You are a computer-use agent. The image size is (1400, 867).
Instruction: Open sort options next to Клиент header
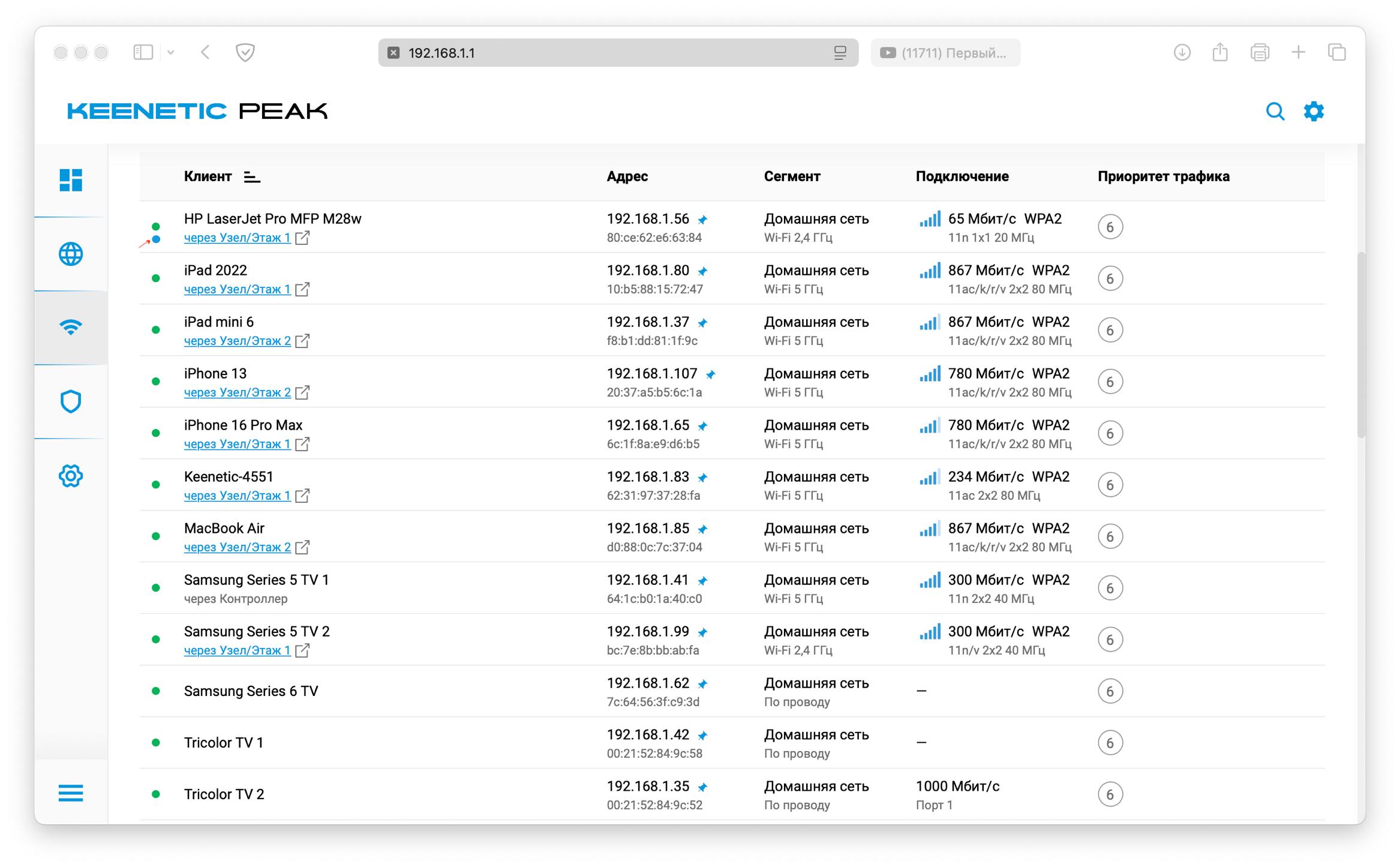252,177
